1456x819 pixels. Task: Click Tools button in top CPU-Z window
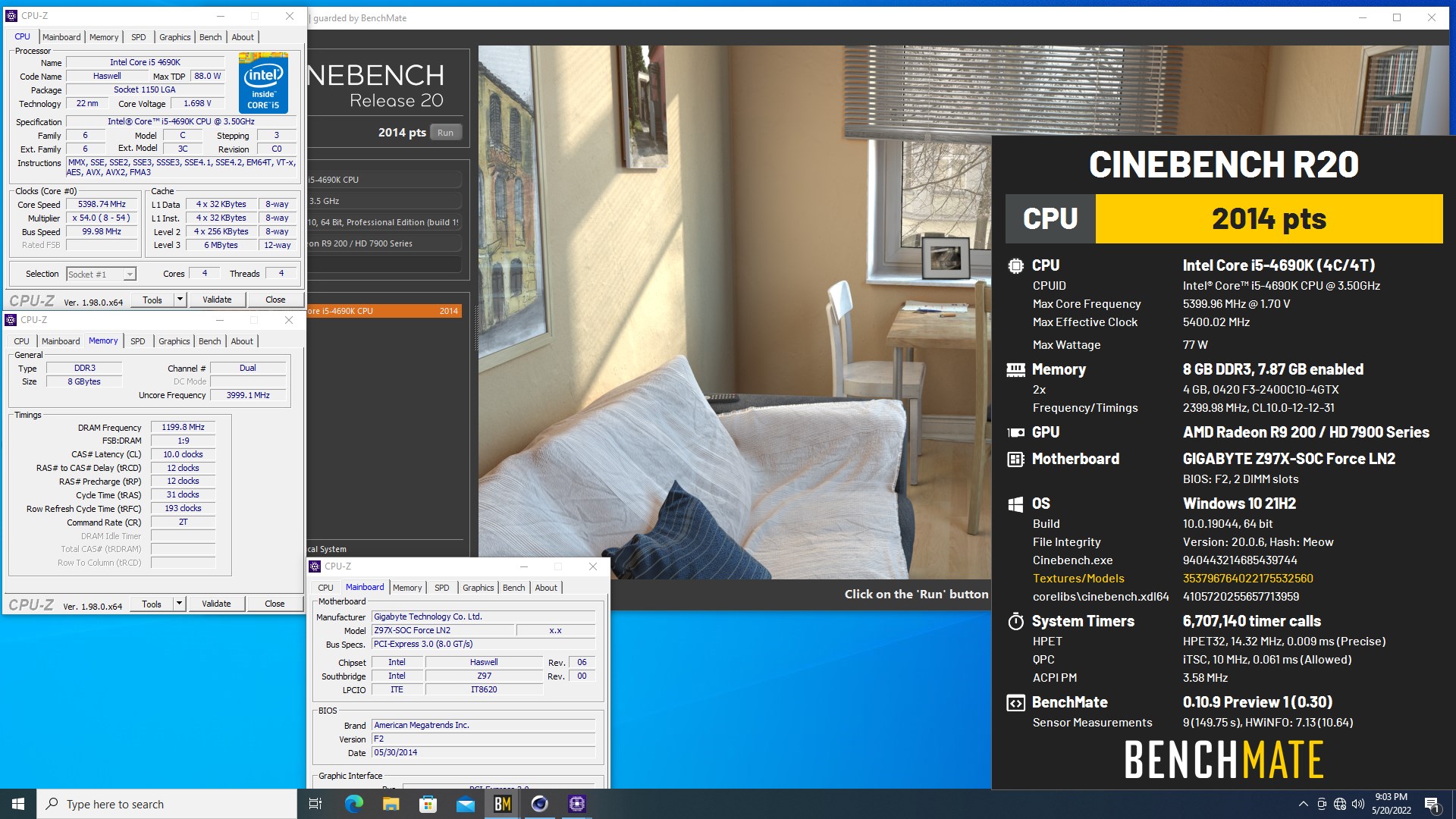point(152,300)
